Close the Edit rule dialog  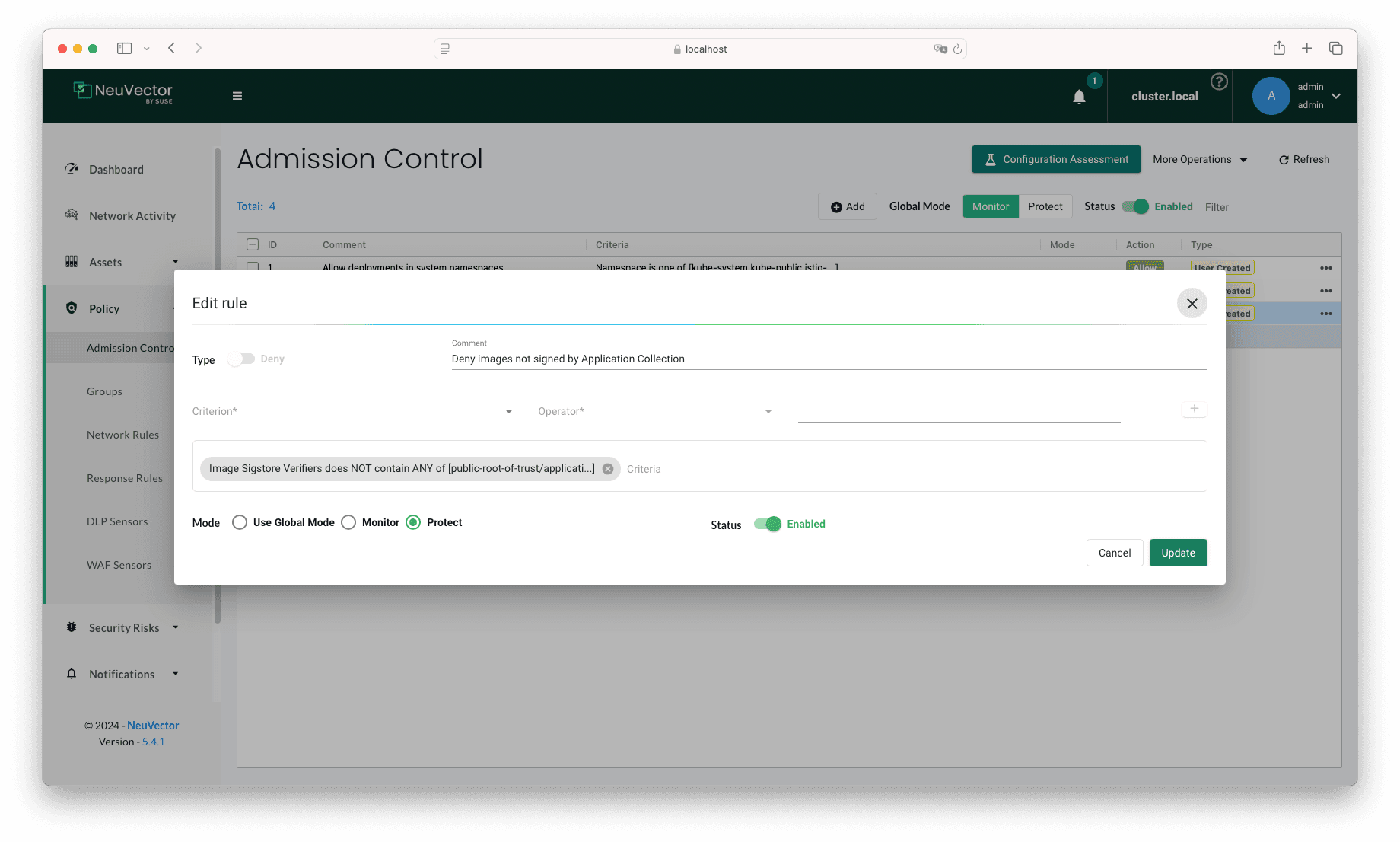pos(1192,303)
